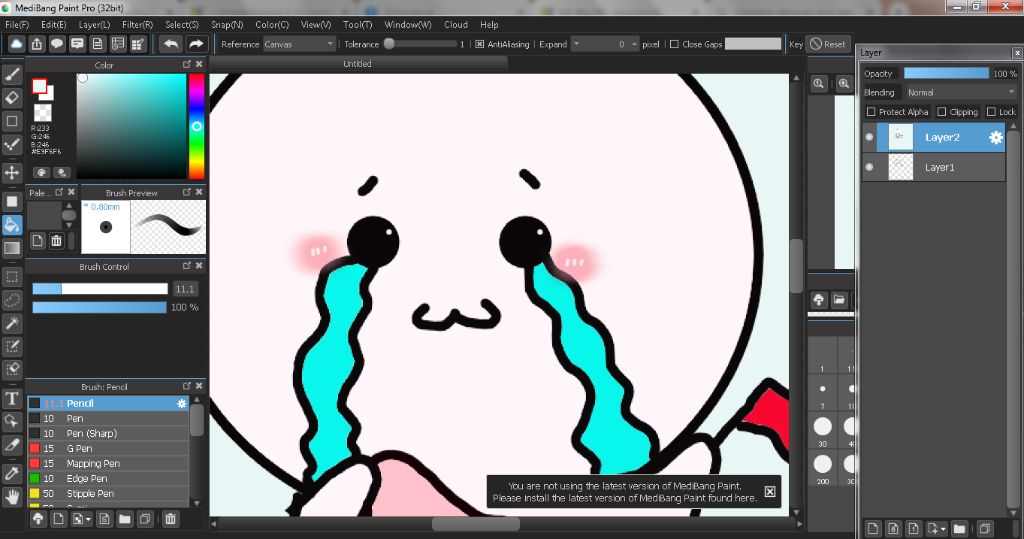This screenshot has width=1024, height=539.
Task: Delete the palette color with the trash icon
Action: (56, 240)
